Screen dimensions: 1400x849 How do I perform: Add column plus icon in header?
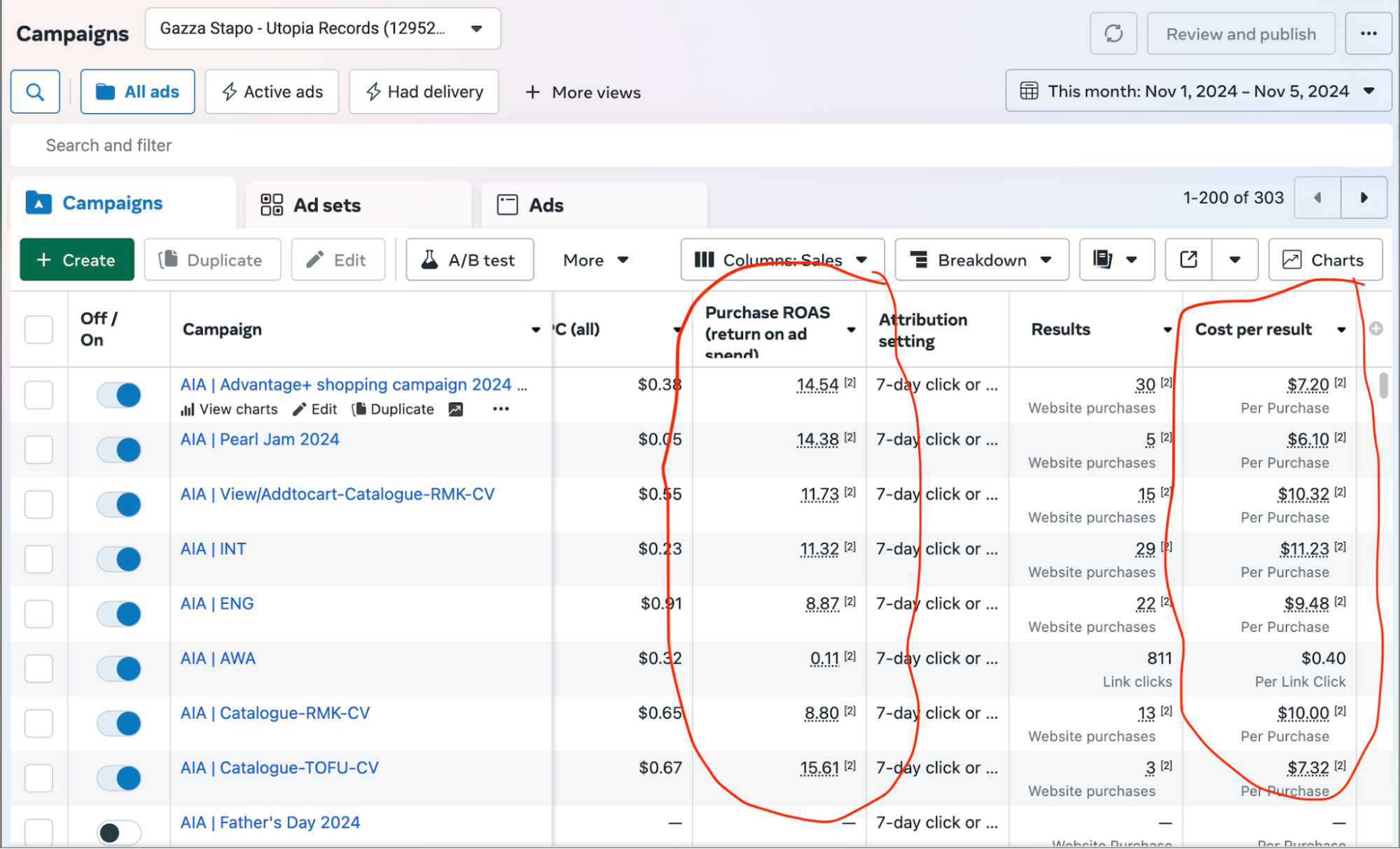click(1375, 329)
